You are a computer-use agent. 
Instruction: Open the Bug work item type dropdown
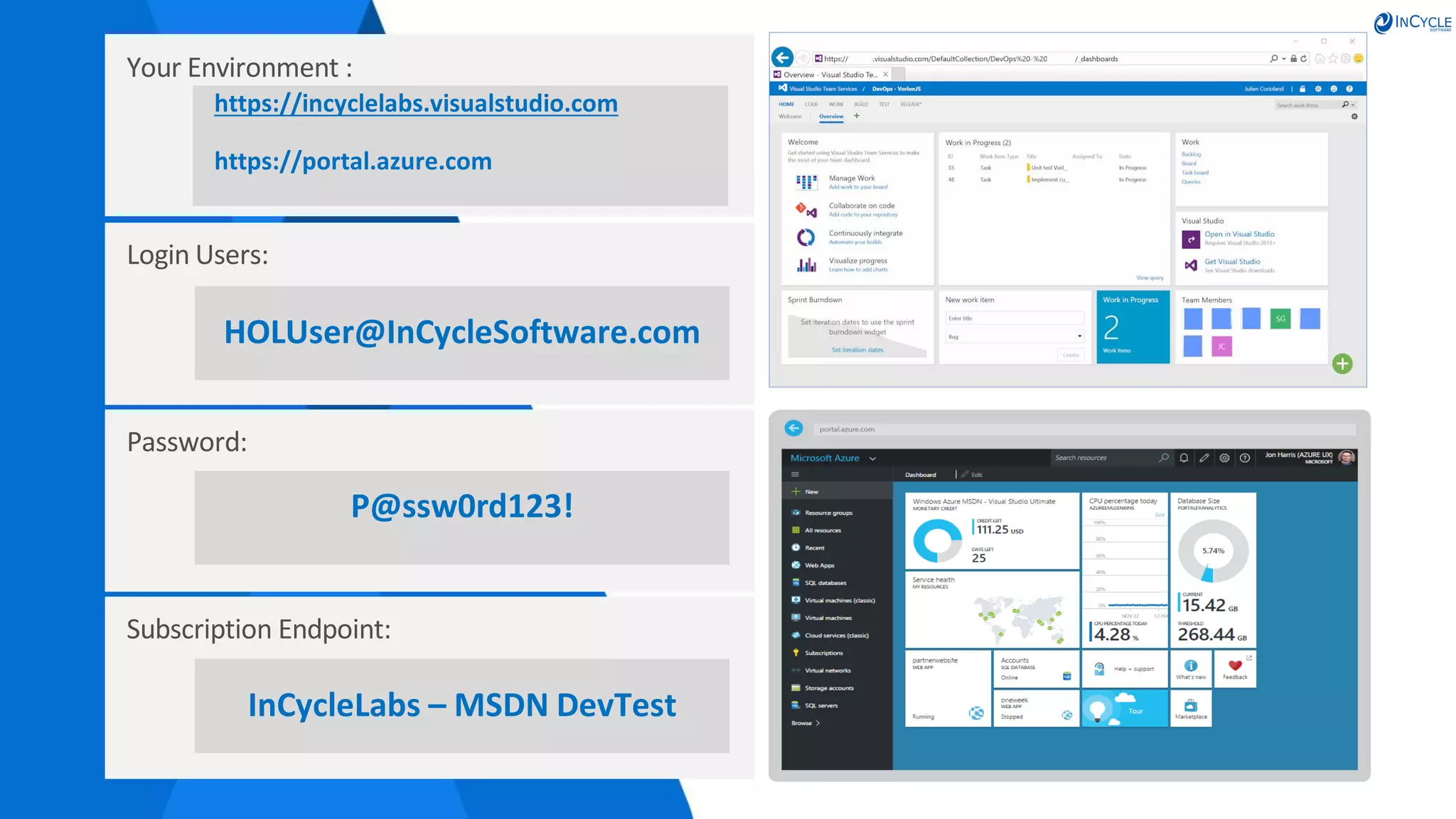click(1015, 336)
